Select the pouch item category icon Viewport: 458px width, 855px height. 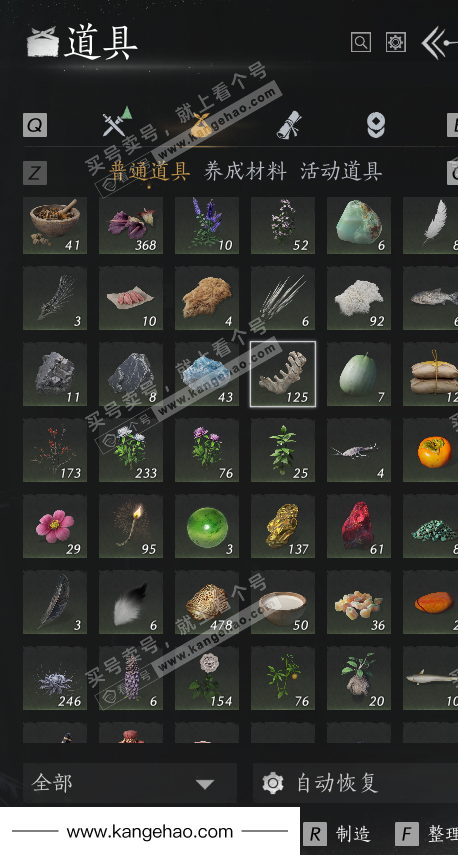pos(201,124)
